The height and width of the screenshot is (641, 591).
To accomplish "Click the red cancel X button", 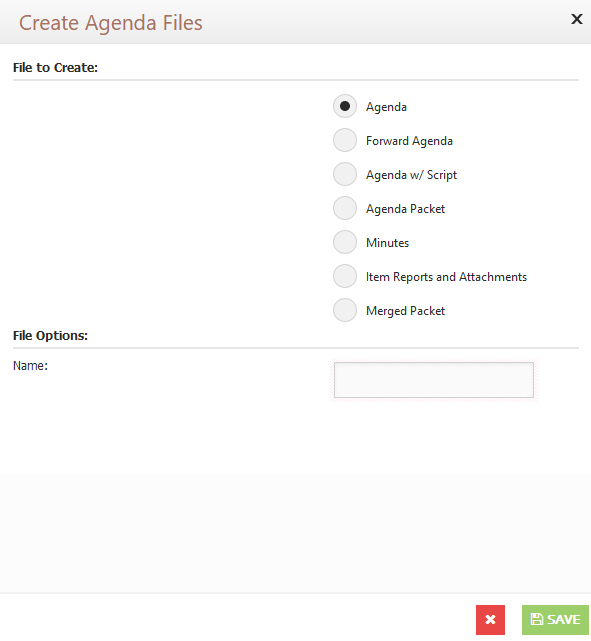I will coord(490,620).
